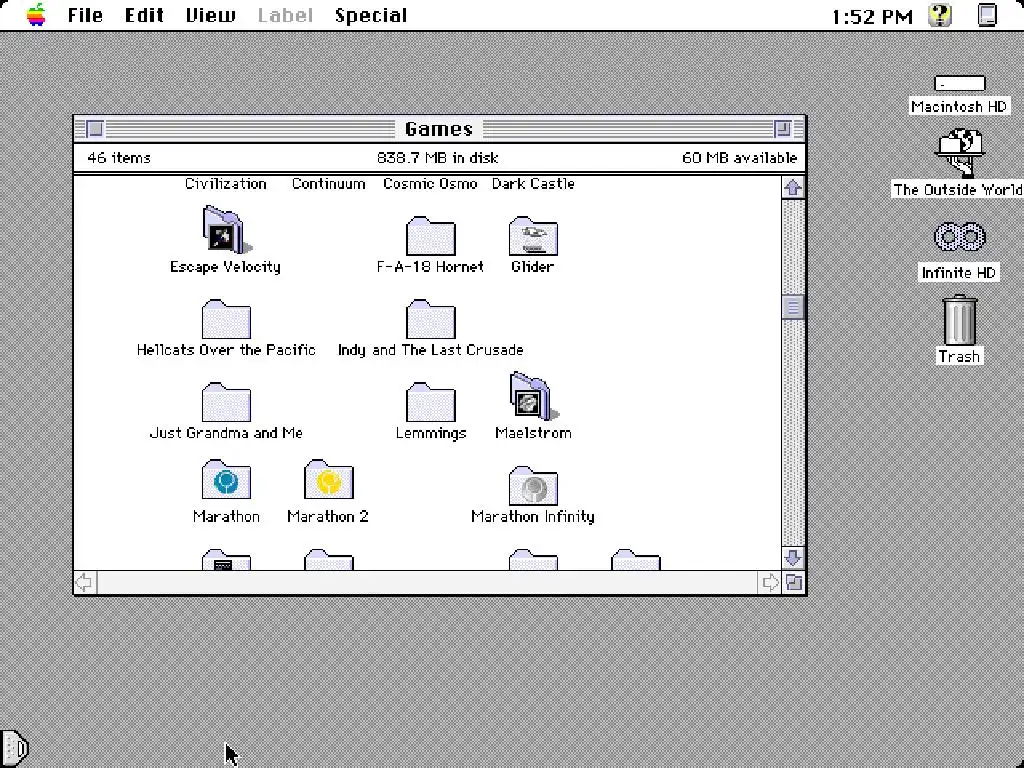Select the F-A-18 Hornet folder
Viewport: 1024px width, 768px height.
430,236
